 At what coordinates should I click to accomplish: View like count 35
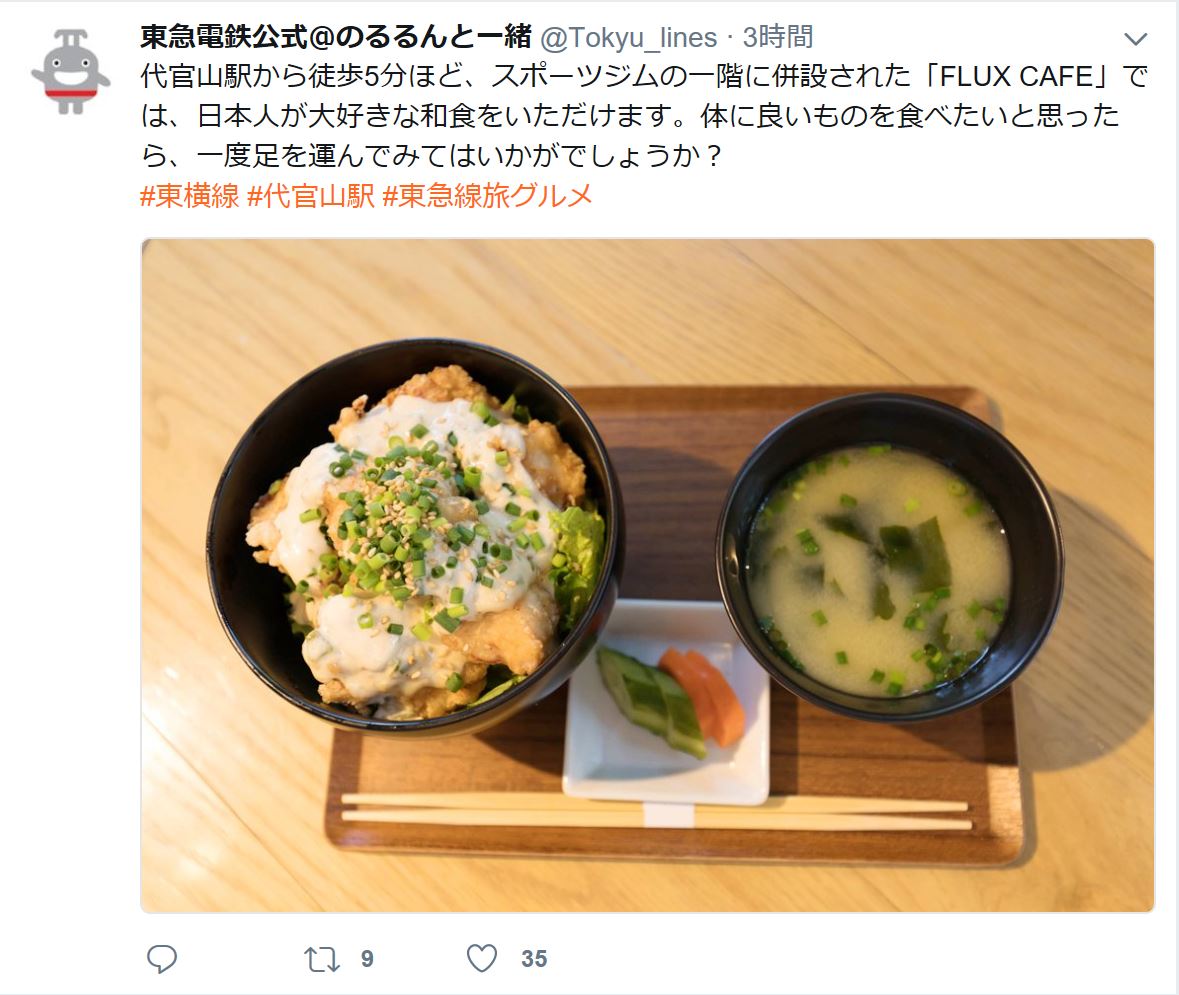(534, 959)
